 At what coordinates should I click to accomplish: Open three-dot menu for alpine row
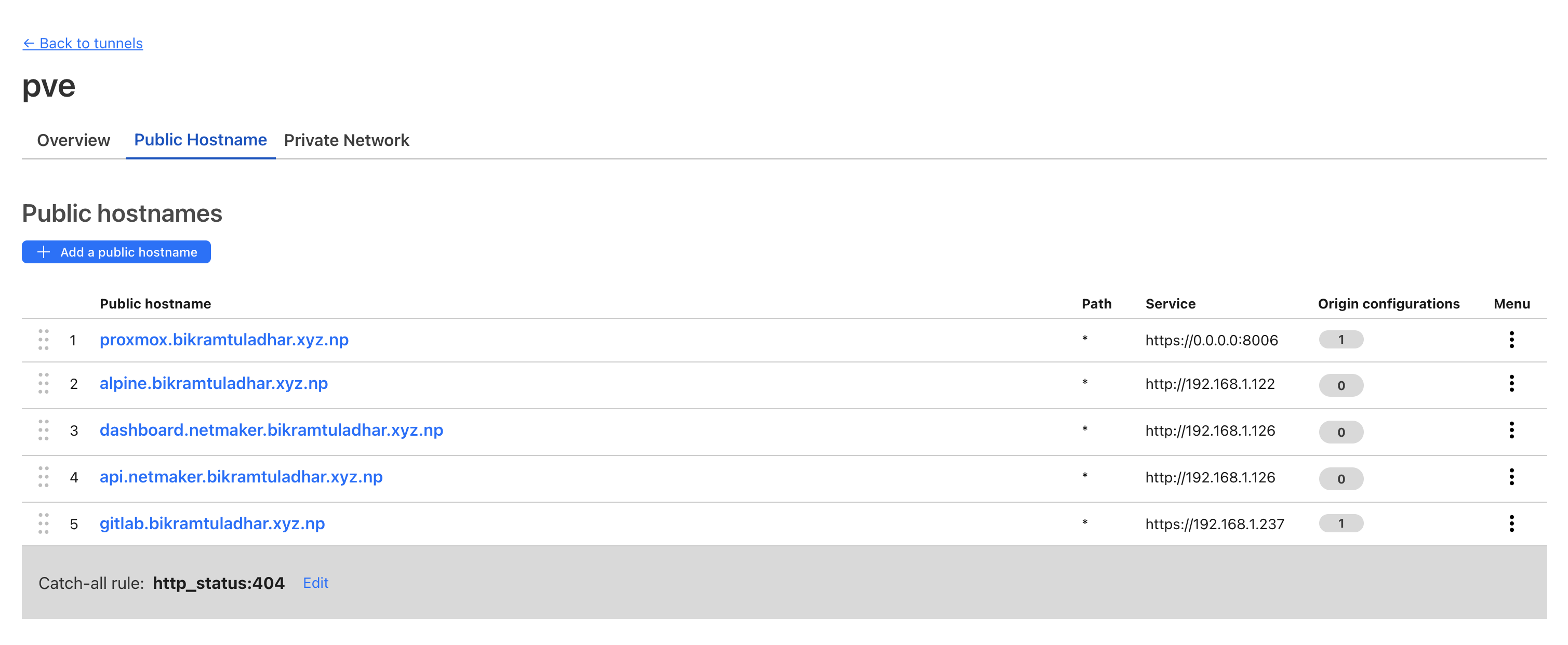(x=1511, y=383)
